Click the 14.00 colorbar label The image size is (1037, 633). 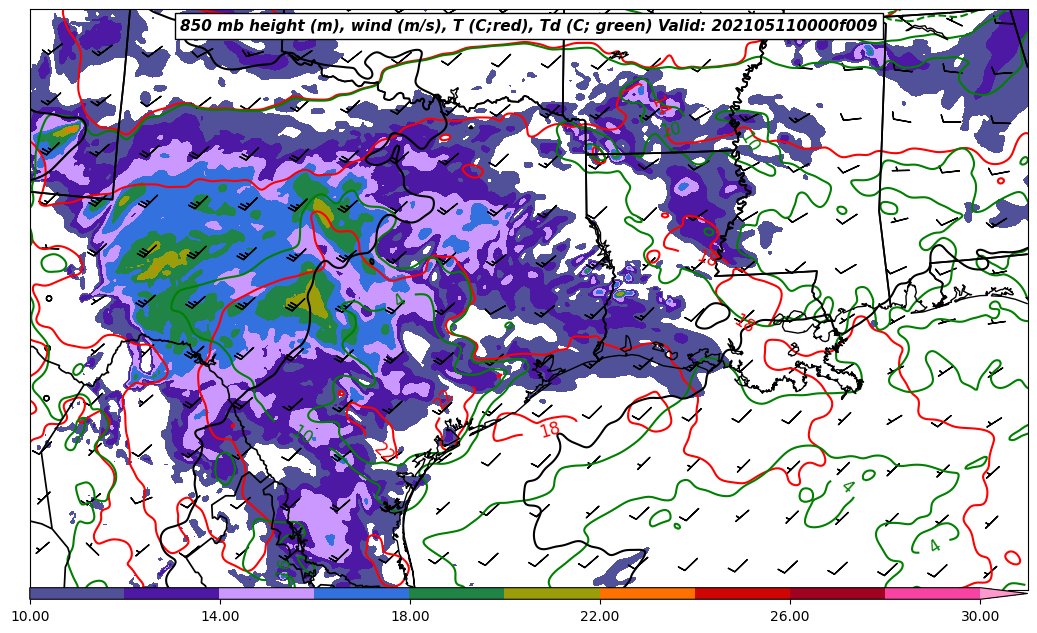point(220,616)
